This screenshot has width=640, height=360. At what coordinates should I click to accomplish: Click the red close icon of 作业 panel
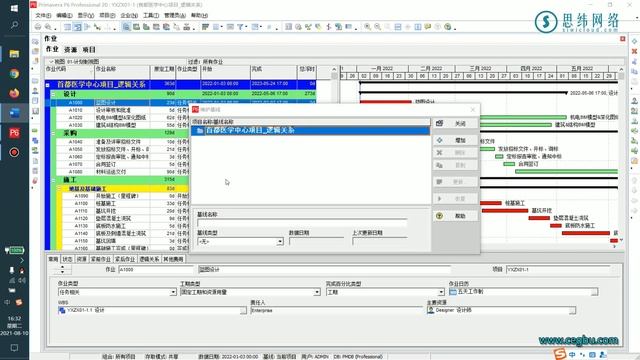click(622, 39)
